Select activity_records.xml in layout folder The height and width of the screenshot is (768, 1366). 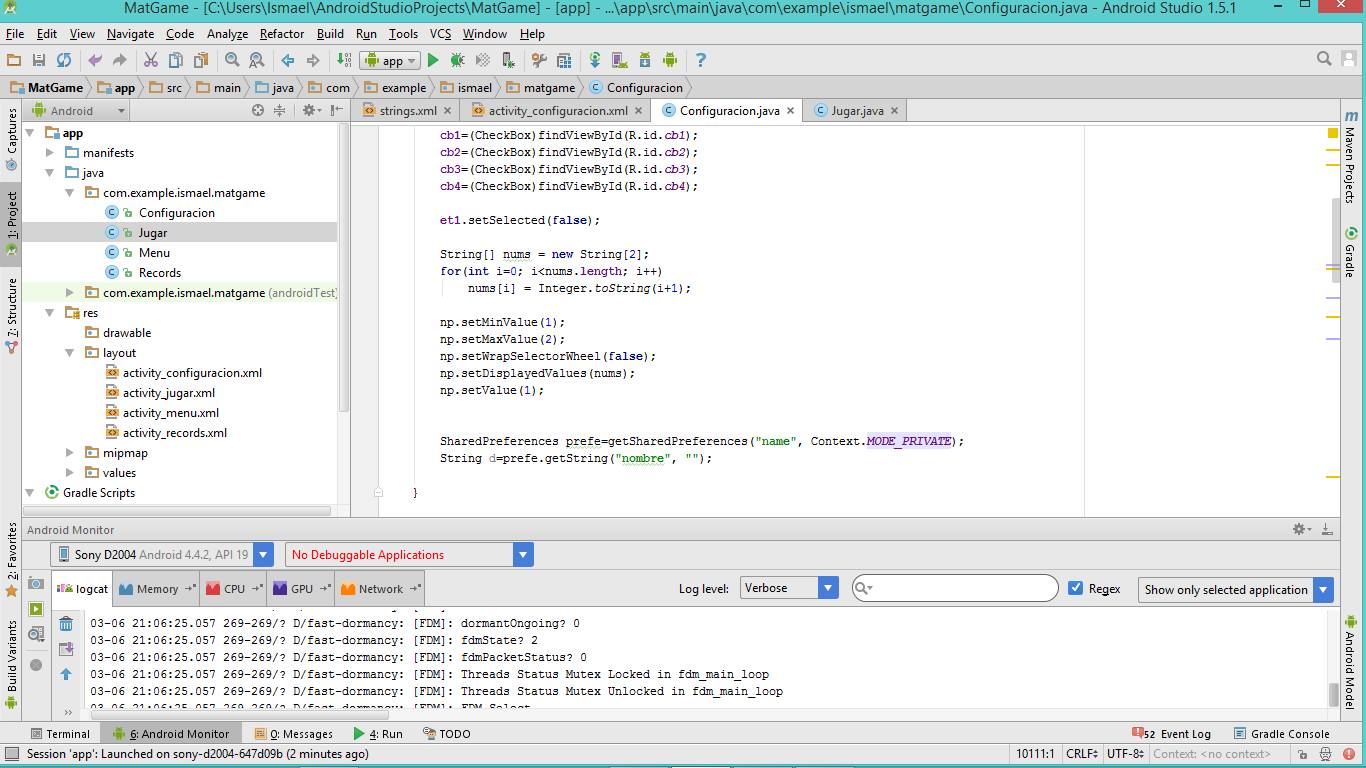(x=175, y=433)
